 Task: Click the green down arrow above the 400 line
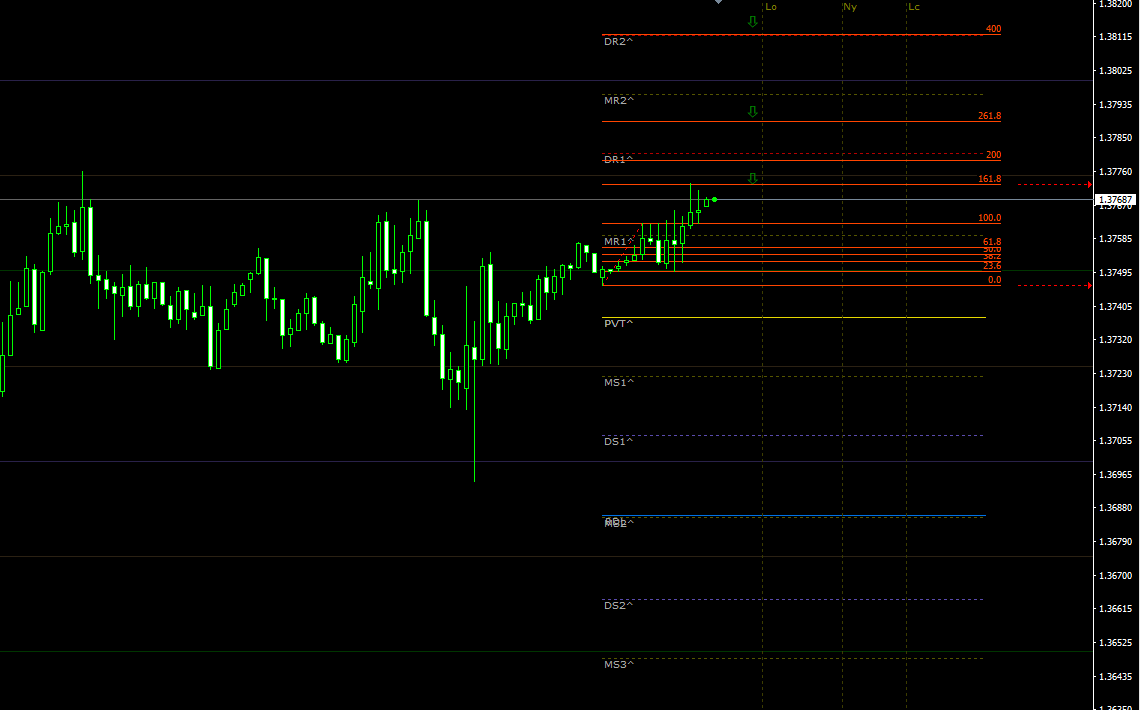[x=752, y=21]
